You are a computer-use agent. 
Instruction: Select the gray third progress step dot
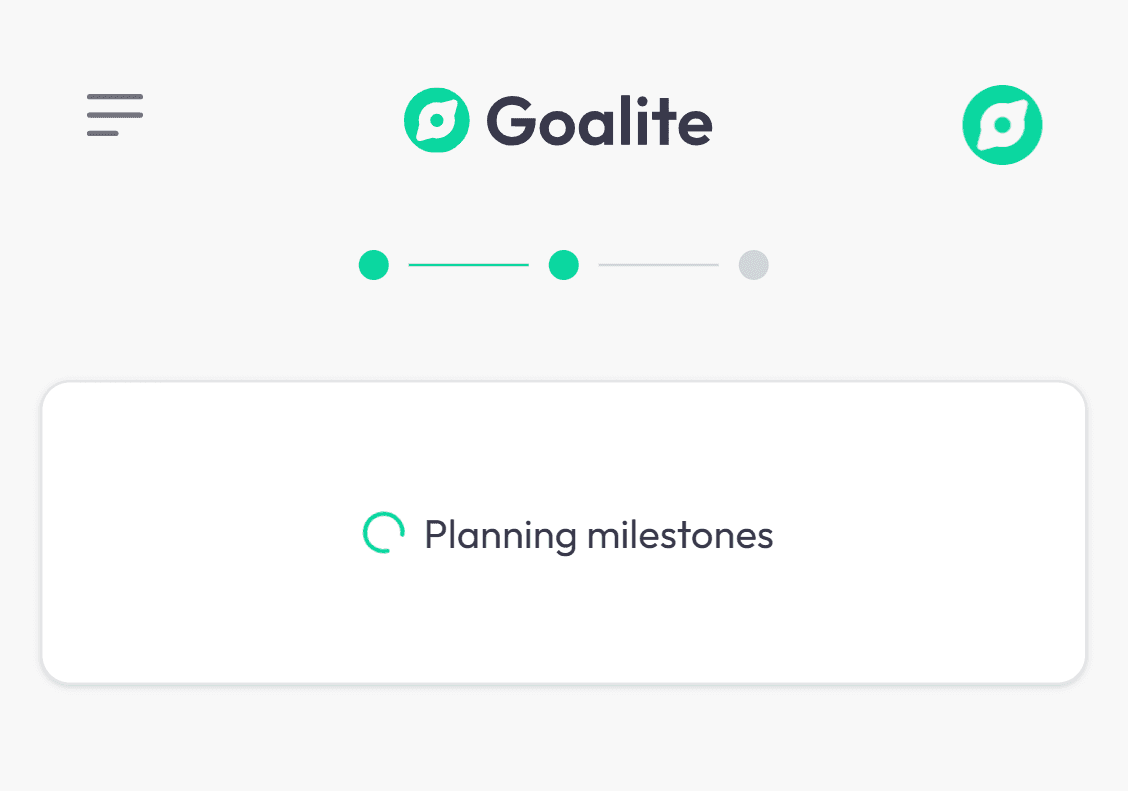[753, 265]
